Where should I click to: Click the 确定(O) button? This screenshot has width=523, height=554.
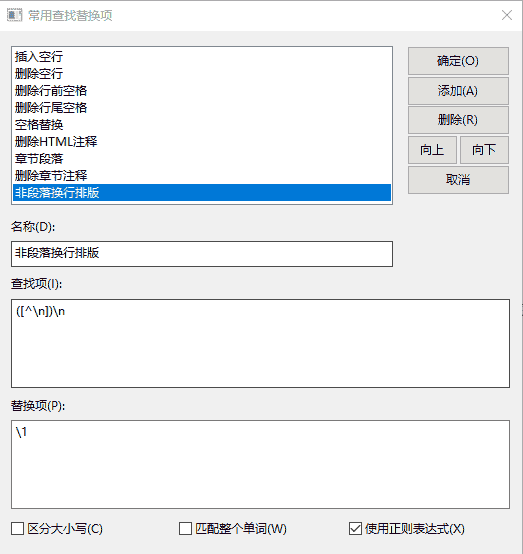pyautogui.click(x=458, y=61)
